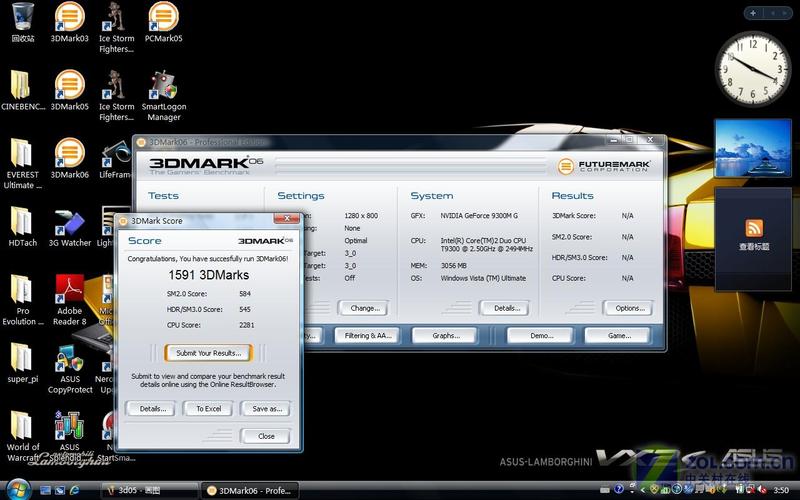The width and height of the screenshot is (800, 500).
Task: Click the sidebar add-gadget plus button
Action: (x=753, y=13)
